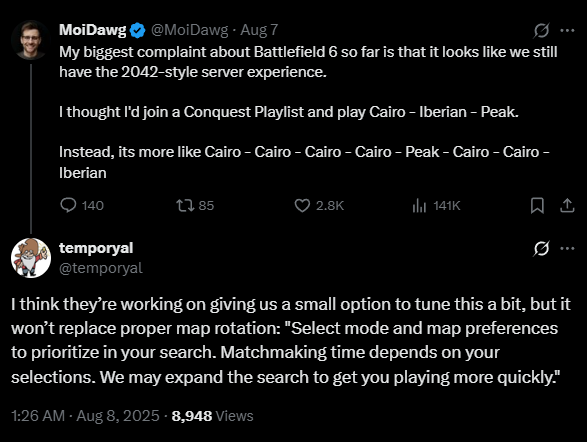
Task: Bookmark MoiDawg's tweet
Action: (537, 205)
